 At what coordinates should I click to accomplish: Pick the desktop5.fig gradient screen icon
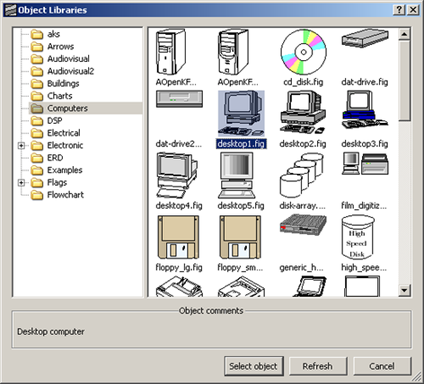[x=237, y=175]
